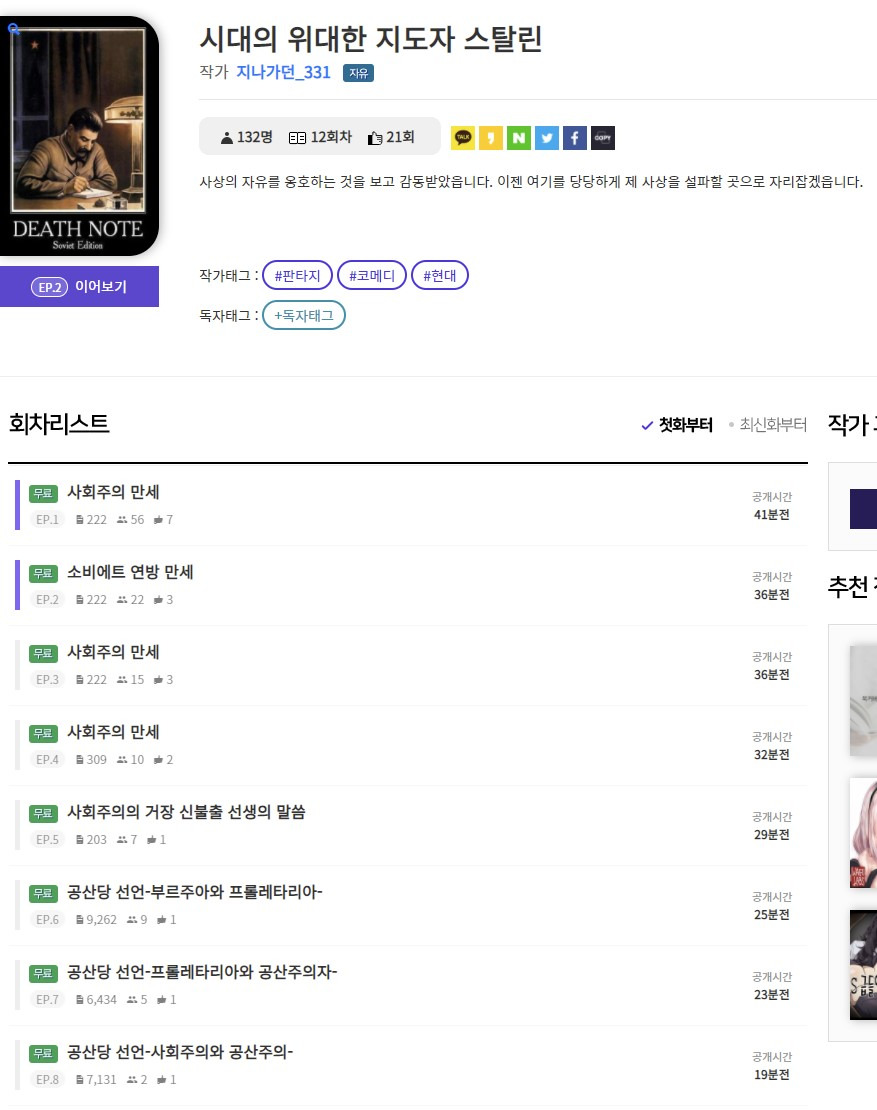Click the novel title 시대의 위대한 지도자 스탈린
Screen dimensions: 877x1110
pyautogui.click(x=371, y=39)
